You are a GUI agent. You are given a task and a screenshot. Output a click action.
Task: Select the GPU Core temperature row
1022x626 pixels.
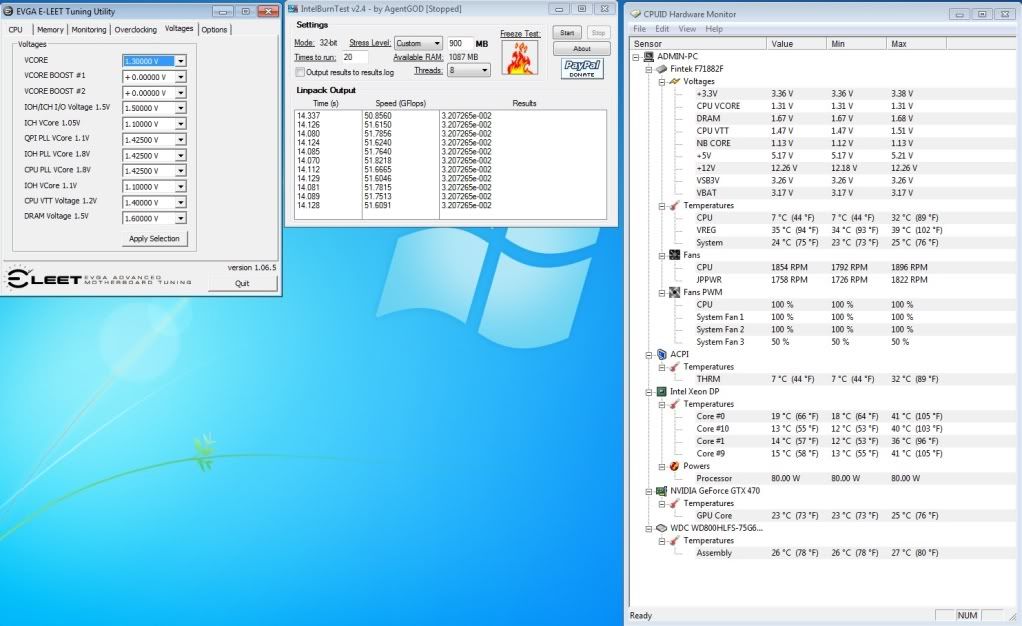[x=821, y=515]
